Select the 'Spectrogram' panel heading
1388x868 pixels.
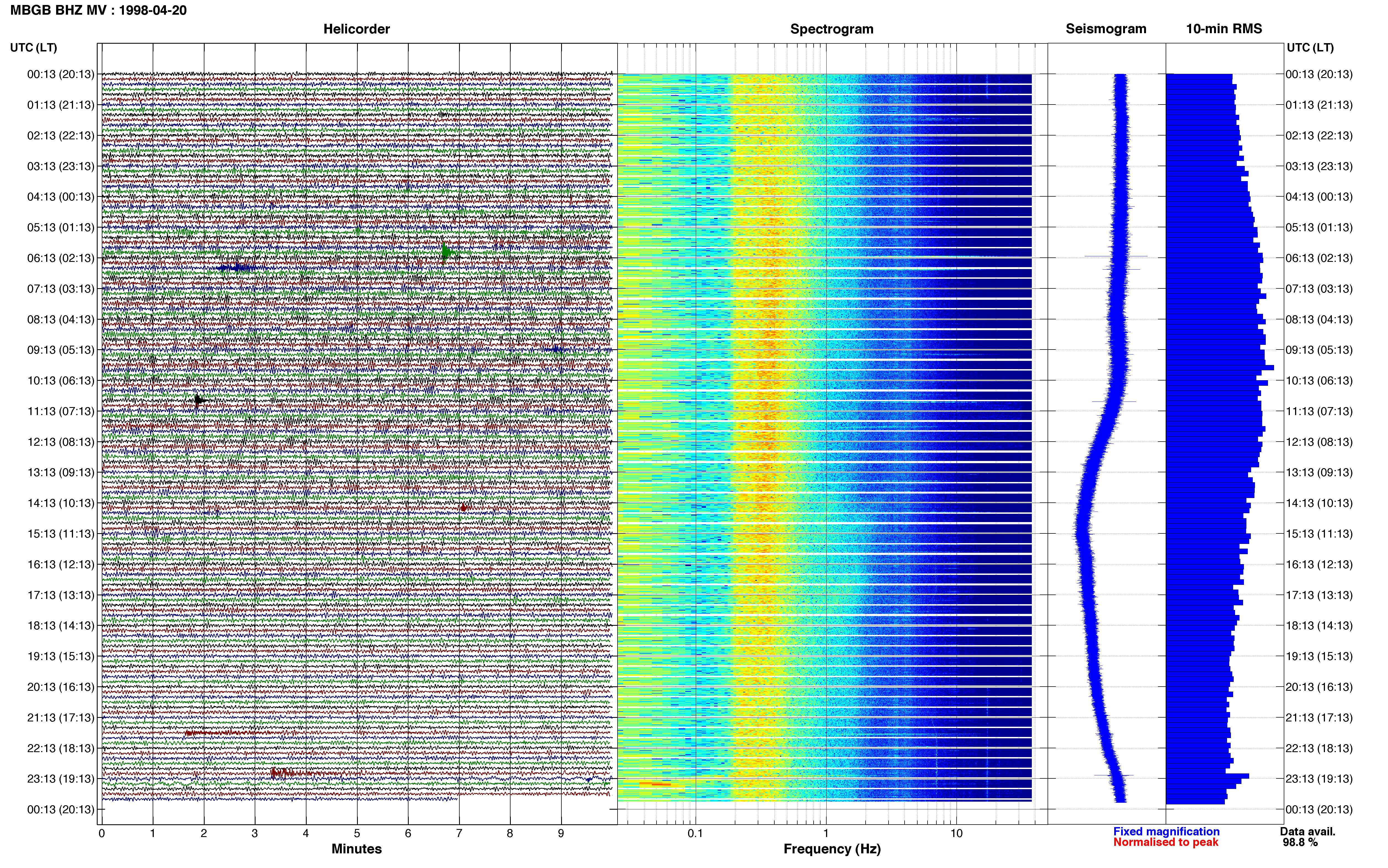tap(832, 29)
